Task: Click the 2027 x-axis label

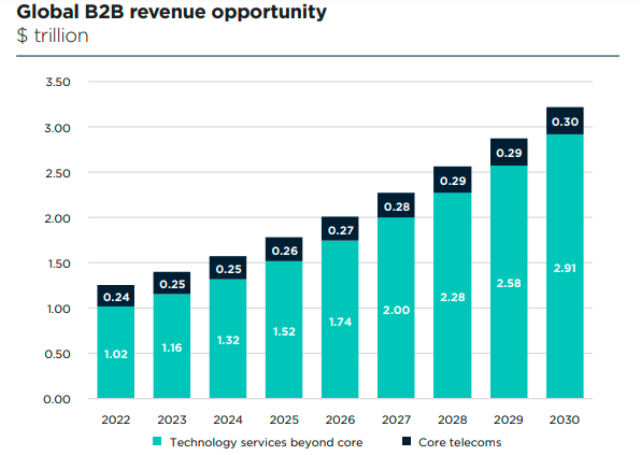Action: click(x=396, y=419)
